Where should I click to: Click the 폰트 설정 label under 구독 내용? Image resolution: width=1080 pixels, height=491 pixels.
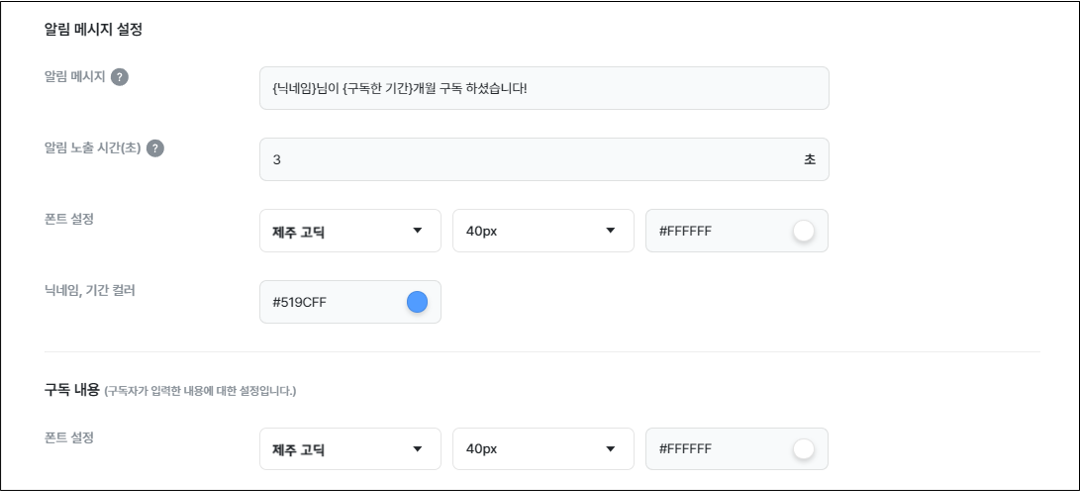(68, 437)
